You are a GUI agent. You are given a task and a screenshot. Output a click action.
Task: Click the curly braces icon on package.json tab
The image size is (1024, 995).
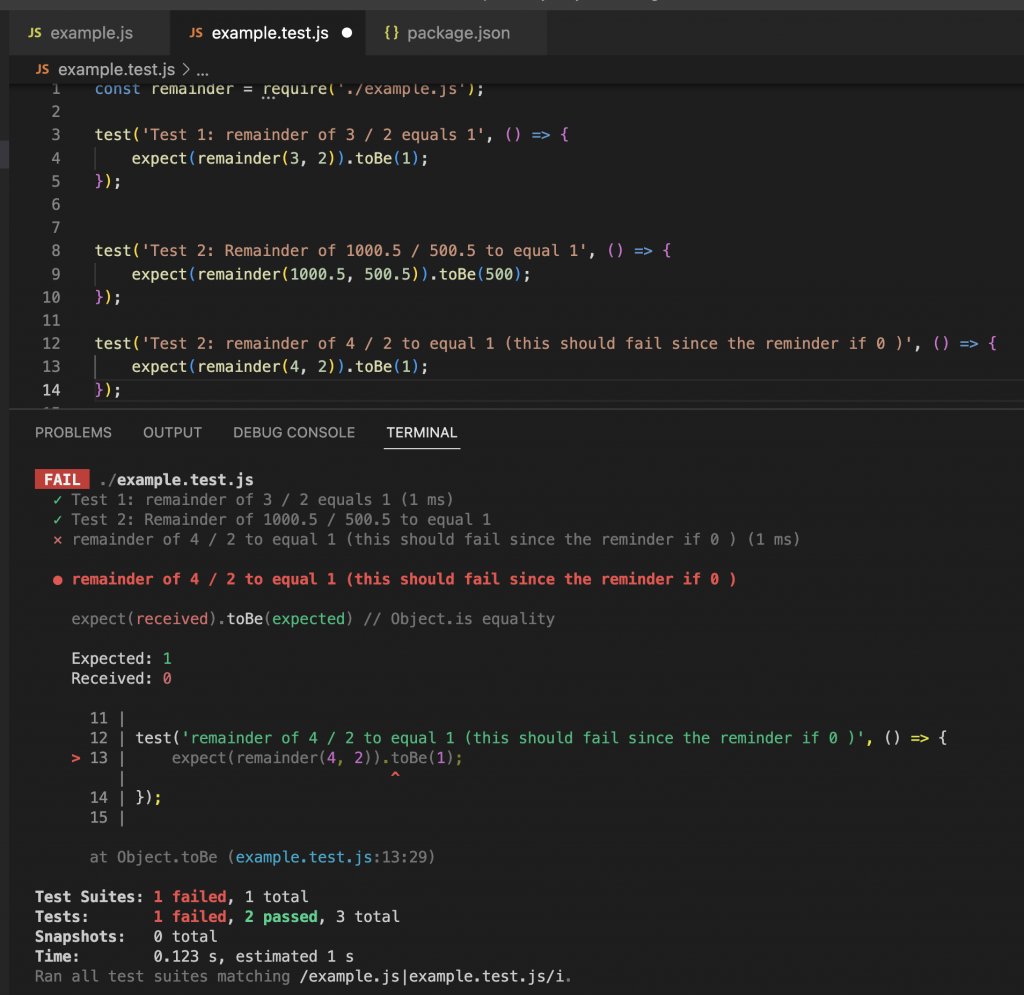[x=392, y=33]
